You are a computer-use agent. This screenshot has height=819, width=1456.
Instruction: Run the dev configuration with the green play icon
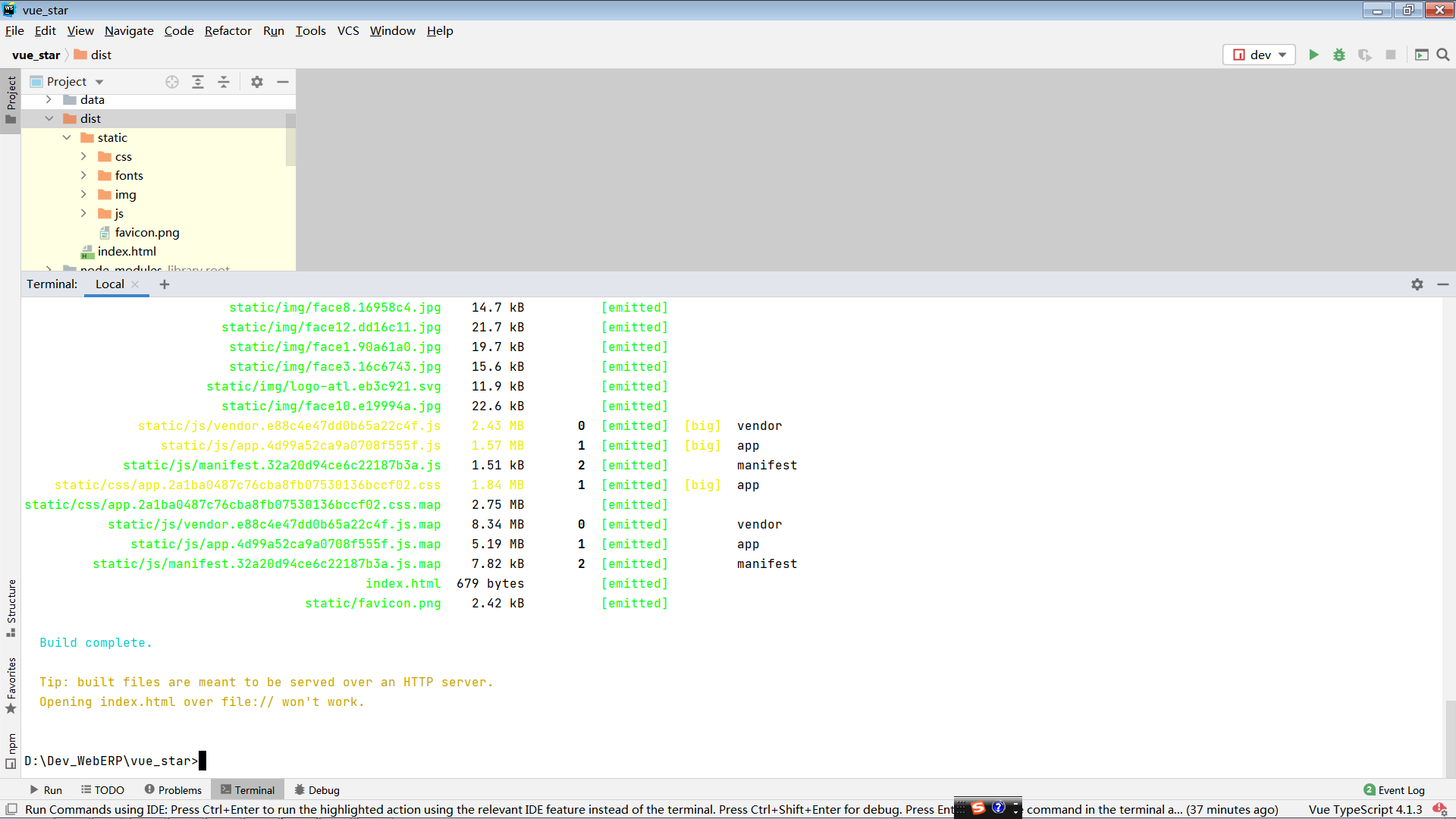click(x=1314, y=55)
